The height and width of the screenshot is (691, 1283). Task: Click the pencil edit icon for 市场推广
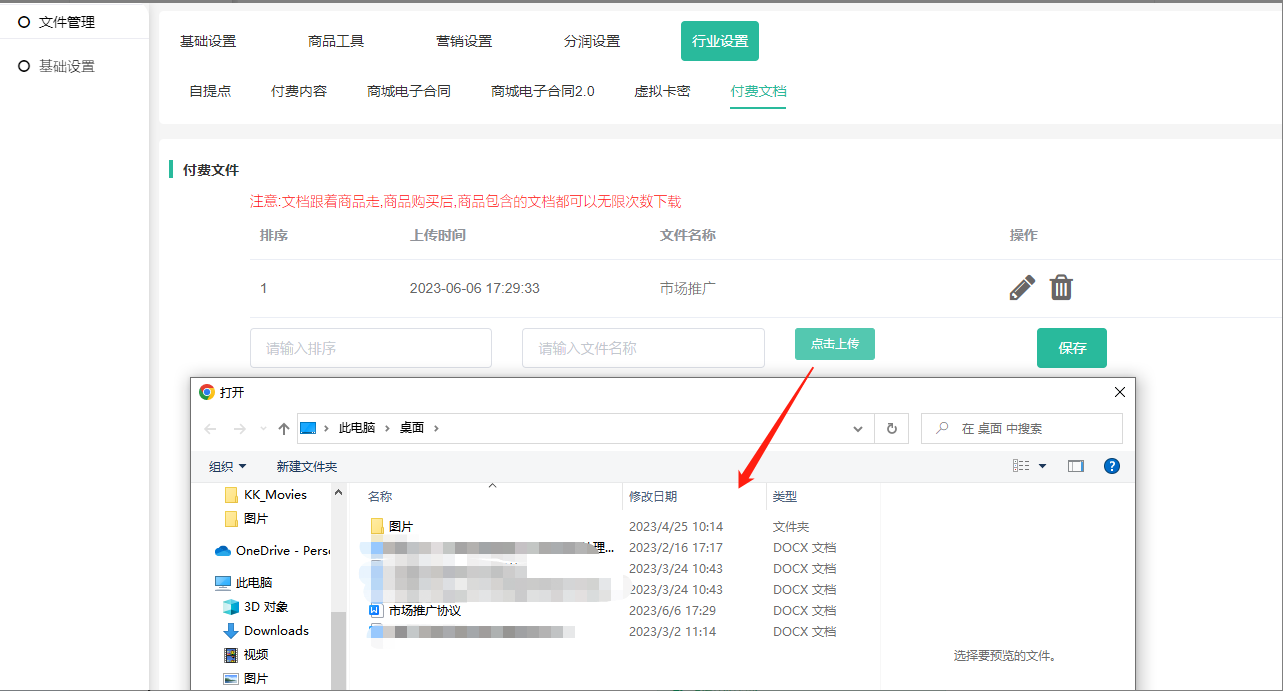click(x=1022, y=288)
